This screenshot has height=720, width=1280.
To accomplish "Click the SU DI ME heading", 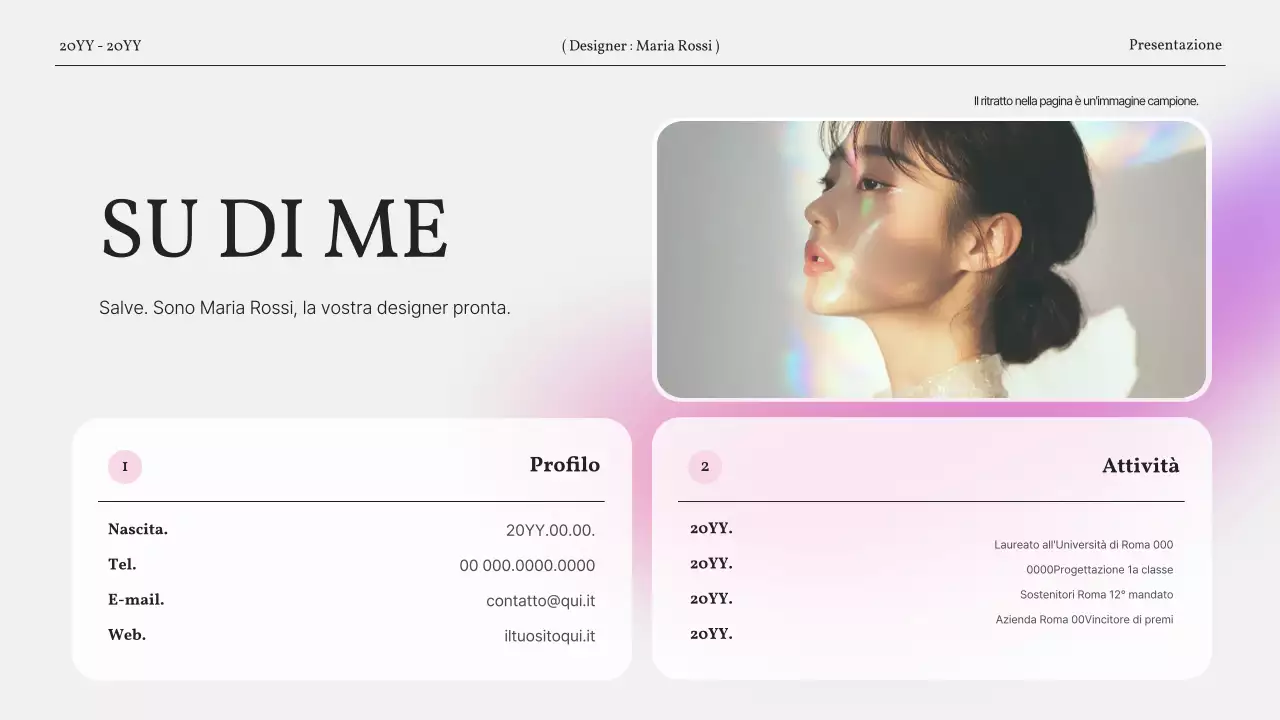I will coord(274,230).
